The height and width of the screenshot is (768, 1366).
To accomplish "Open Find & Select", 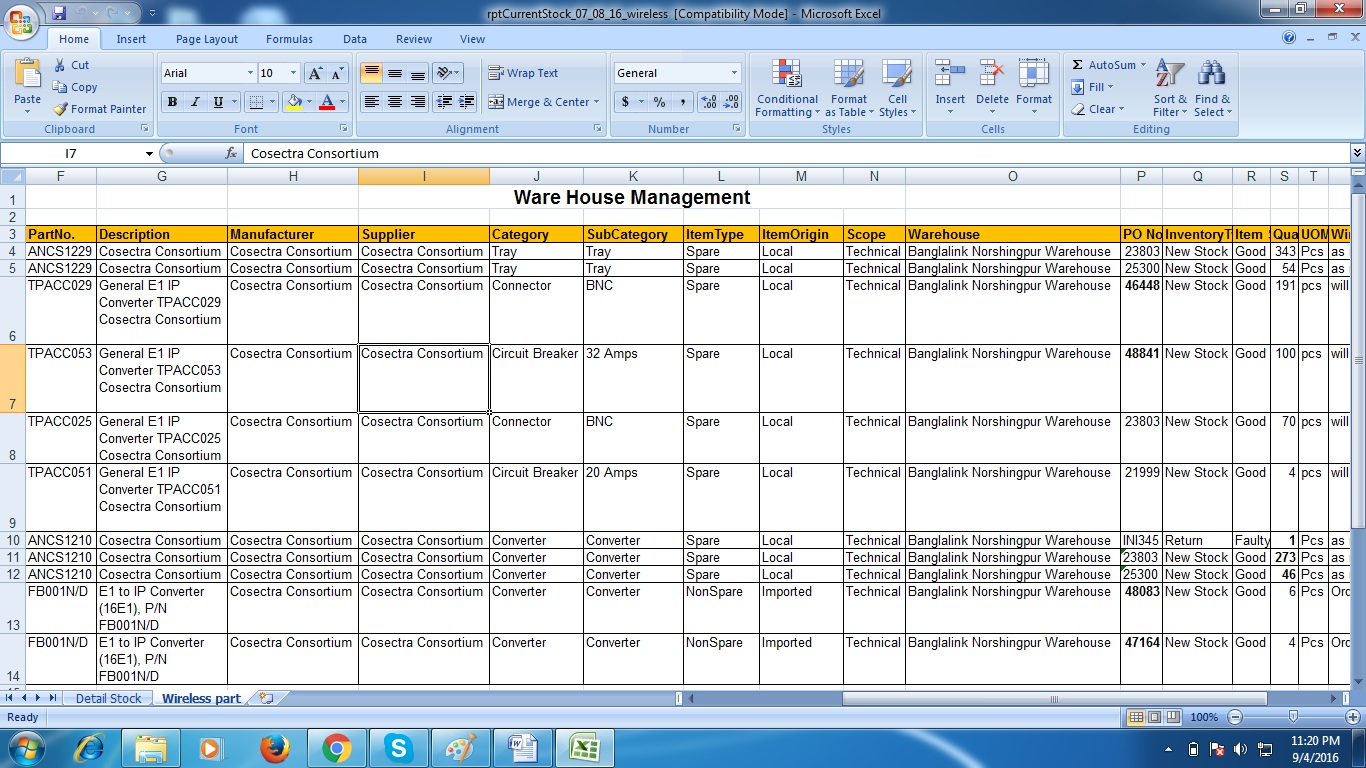I will tap(1212, 88).
